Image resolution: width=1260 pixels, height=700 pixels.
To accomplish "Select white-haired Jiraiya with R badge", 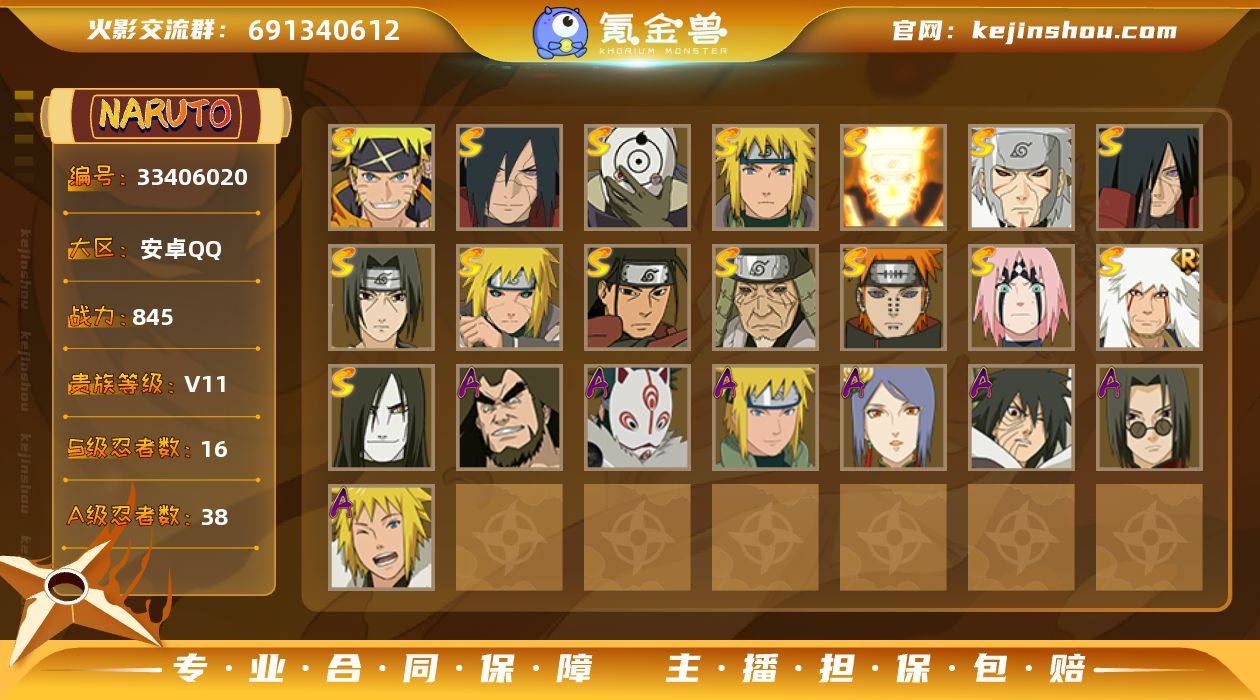I will coord(1149,297).
